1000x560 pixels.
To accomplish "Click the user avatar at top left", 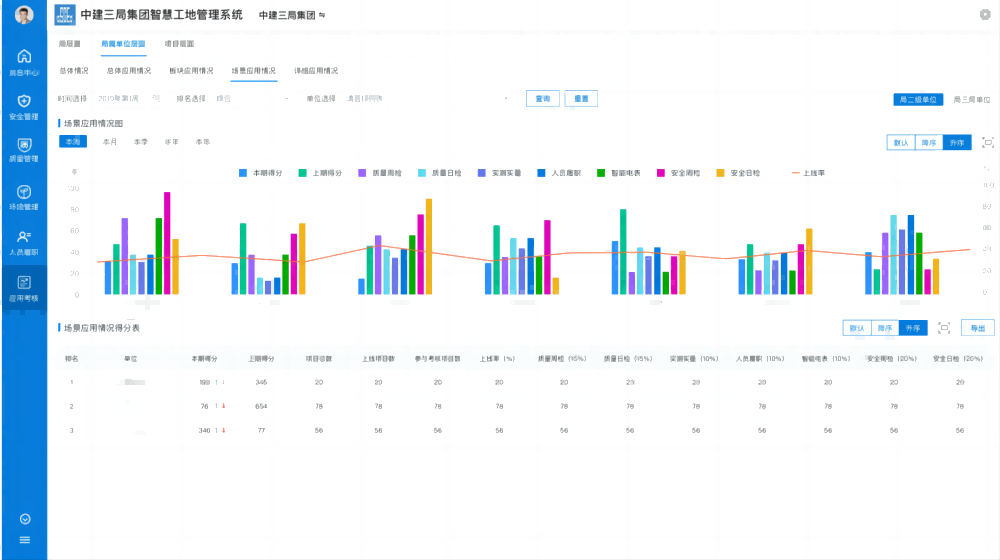I will [x=24, y=15].
